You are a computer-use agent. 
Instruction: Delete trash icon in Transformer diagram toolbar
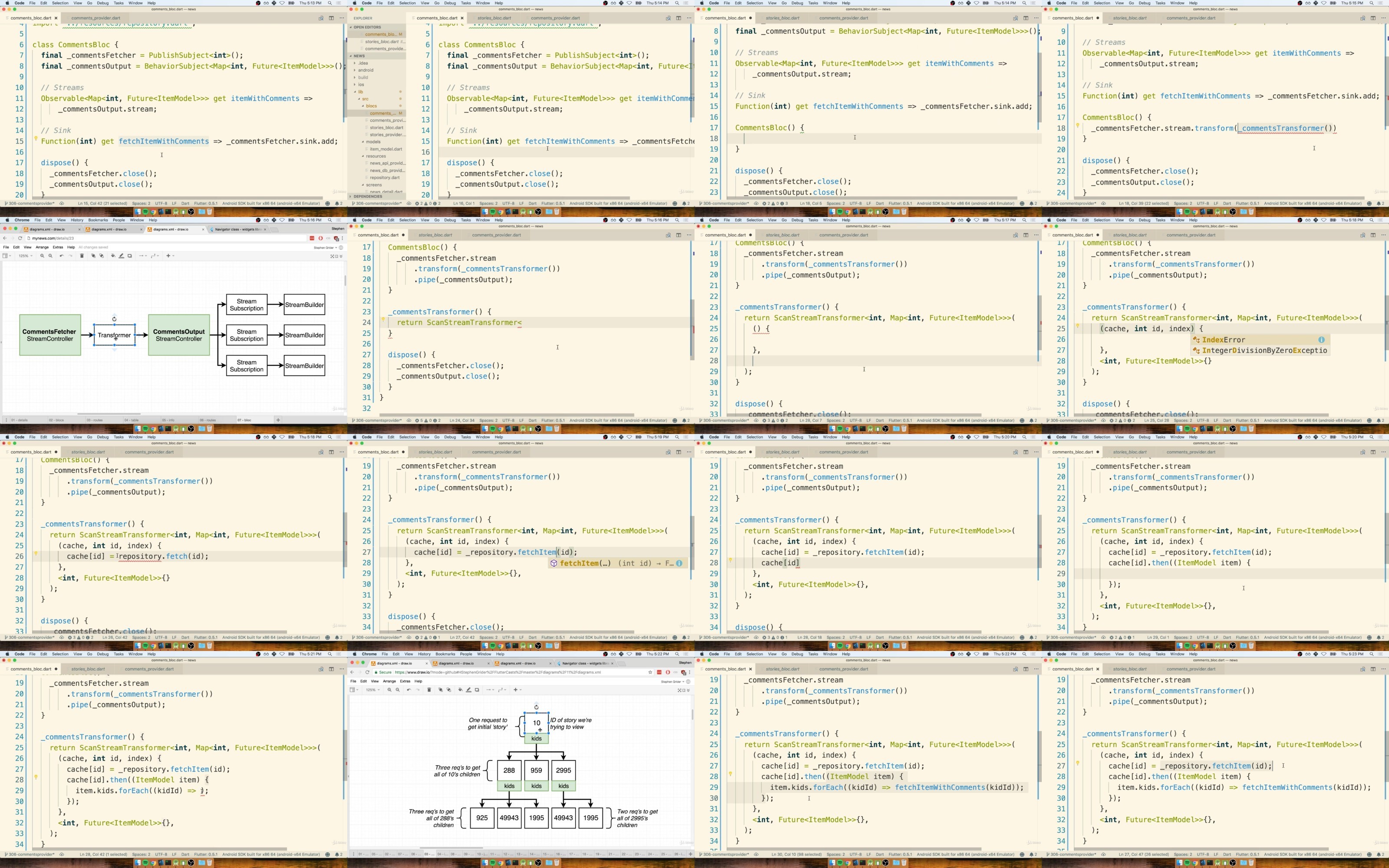pyautogui.click(x=82, y=256)
